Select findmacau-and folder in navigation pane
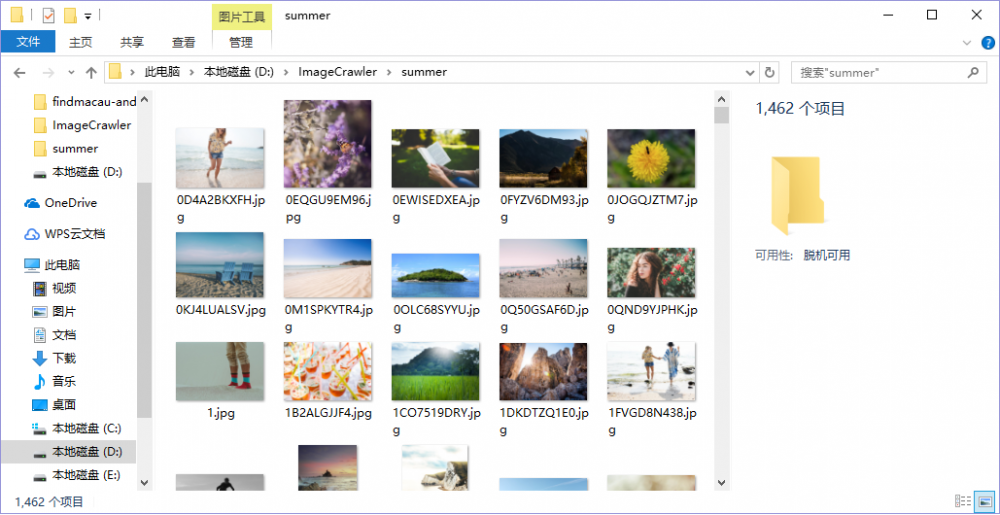 pos(85,102)
